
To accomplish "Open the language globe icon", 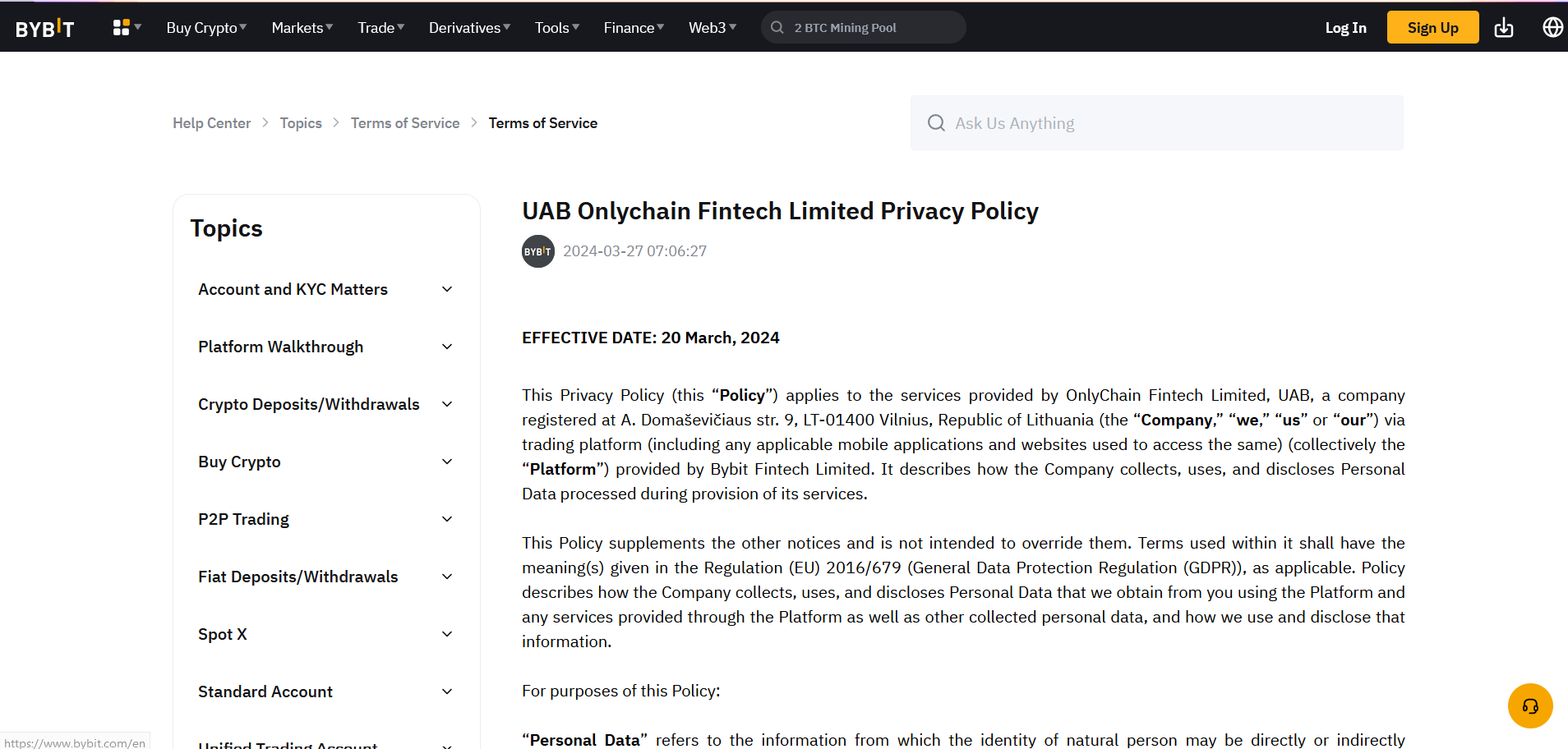I will coord(1552,27).
